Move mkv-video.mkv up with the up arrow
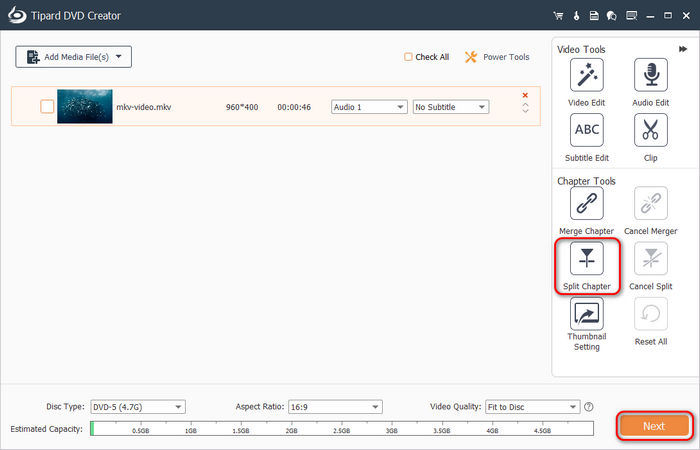700x450 pixels. point(525,105)
